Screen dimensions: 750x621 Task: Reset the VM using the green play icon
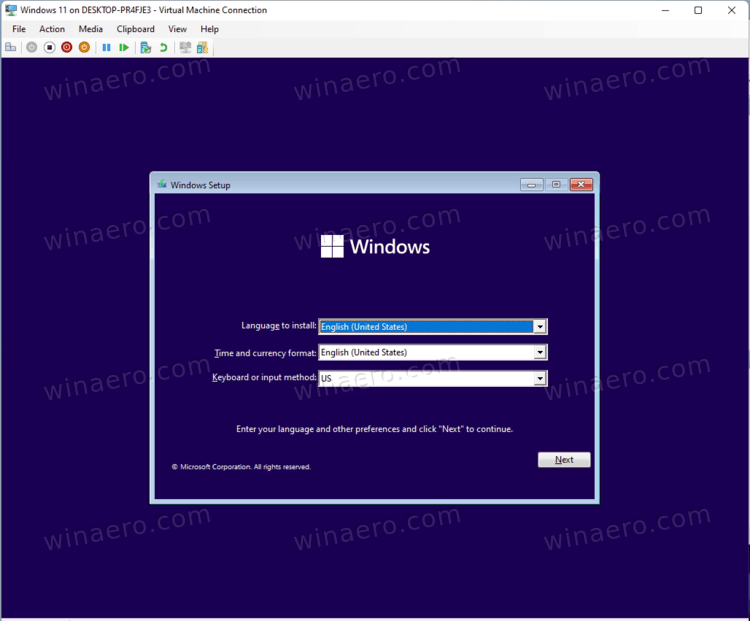pyautogui.click(x=124, y=47)
